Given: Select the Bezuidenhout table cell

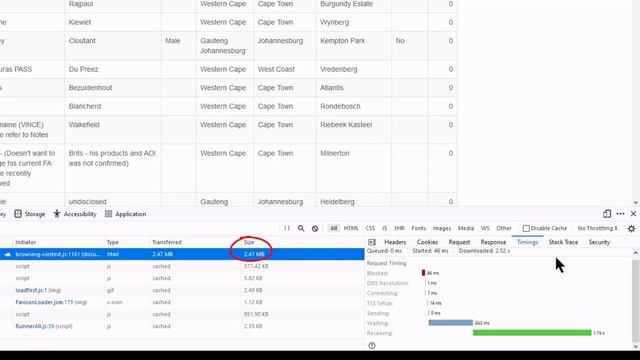Looking at the screenshot, I should click(113, 88).
